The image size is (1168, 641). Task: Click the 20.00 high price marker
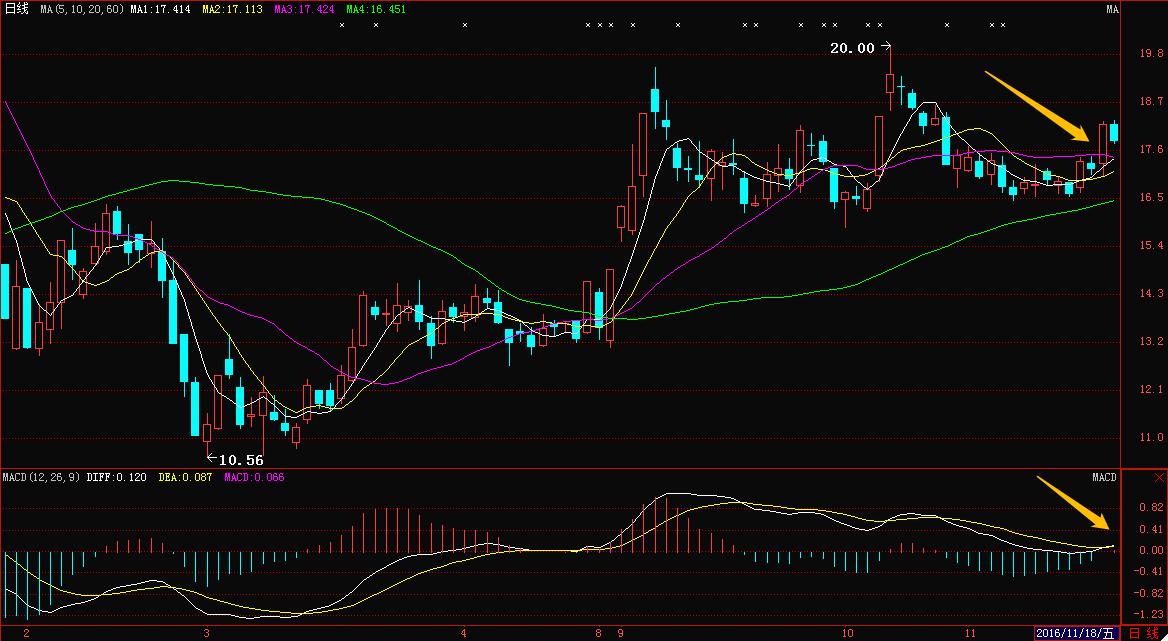(x=852, y=48)
